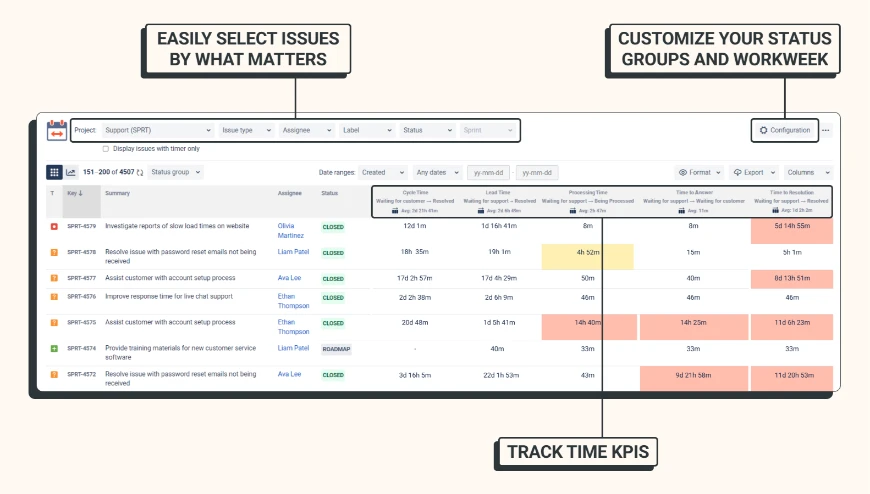
Task: Sort by Key column arrow
Action: [80, 193]
